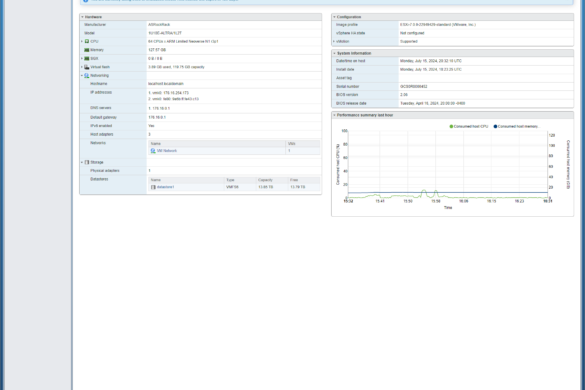Click the datastore1 icon in Datastores table
Viewport: 585px width, 390px height.
point(153,187)
